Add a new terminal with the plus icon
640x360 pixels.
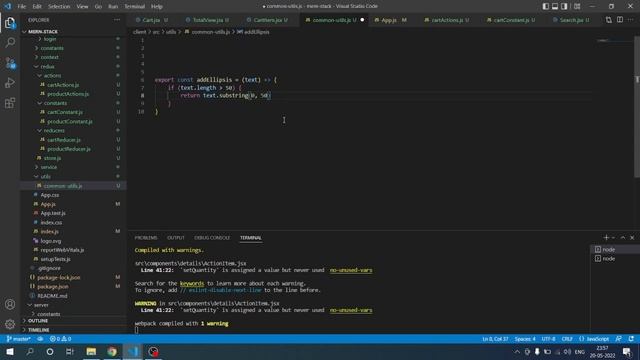(606, 238)
